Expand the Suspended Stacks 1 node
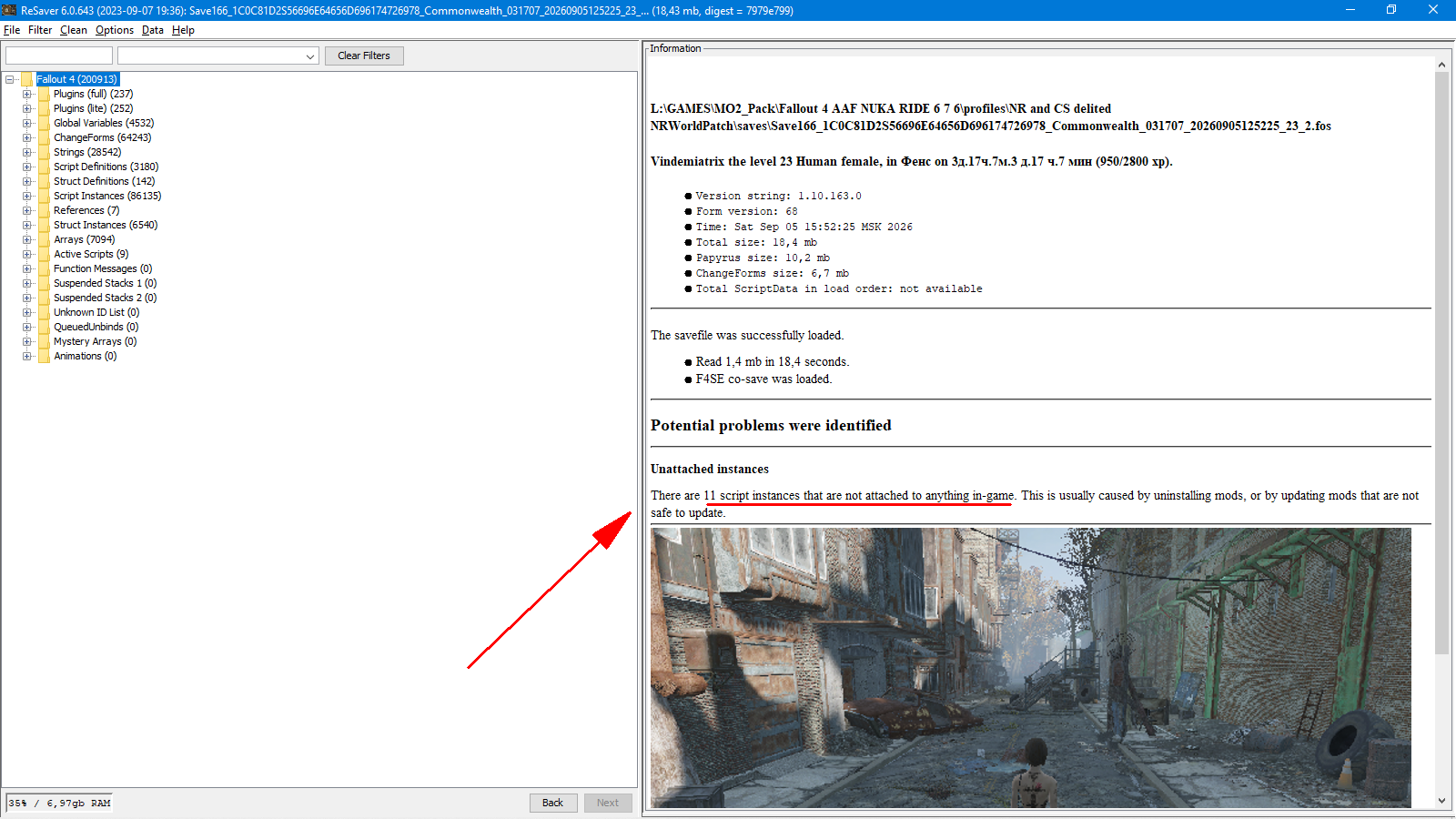Image resolution: width=1456 pixels, height=819 pixels. 27,283
